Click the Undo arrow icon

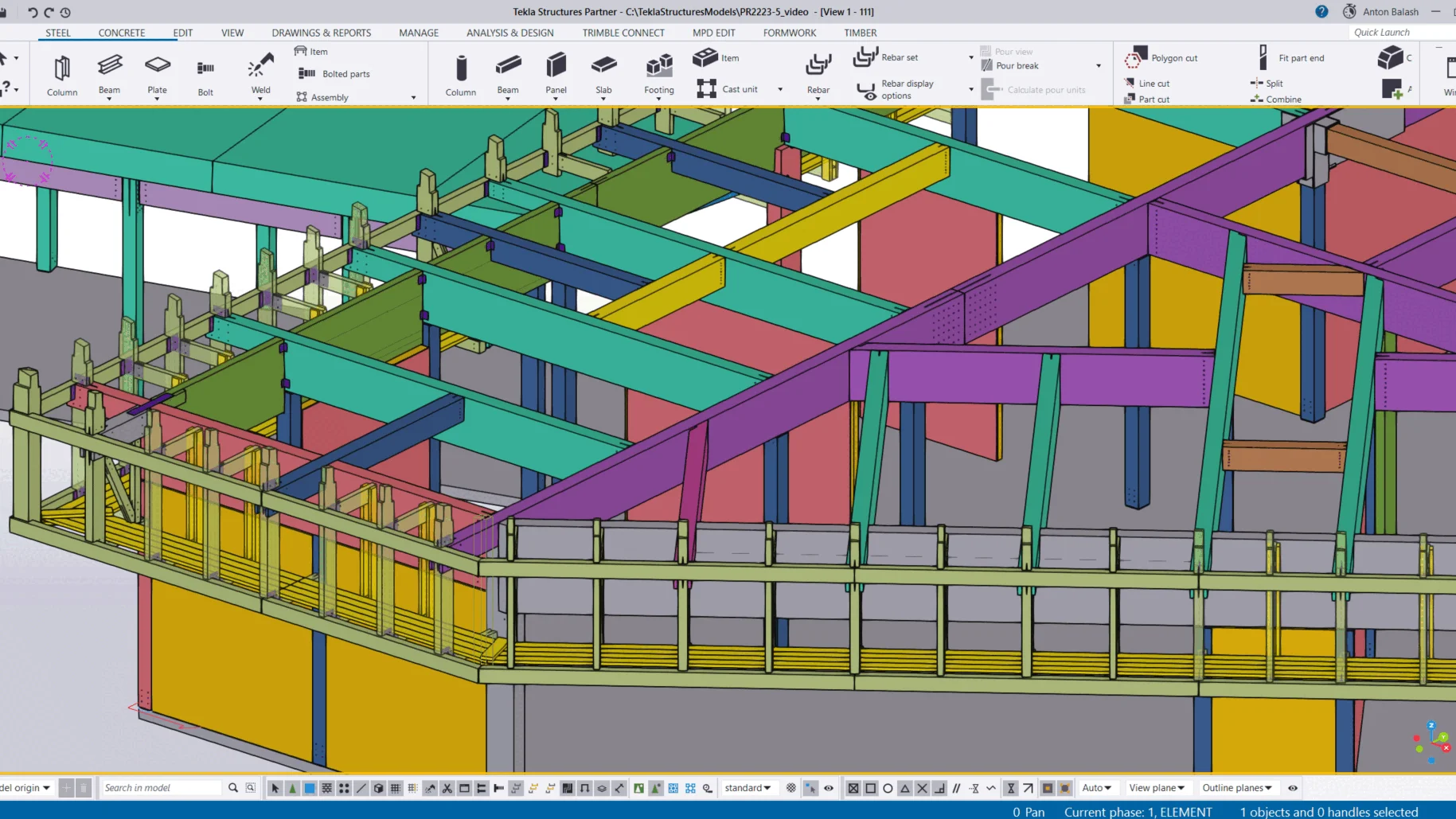click(33, 12)
